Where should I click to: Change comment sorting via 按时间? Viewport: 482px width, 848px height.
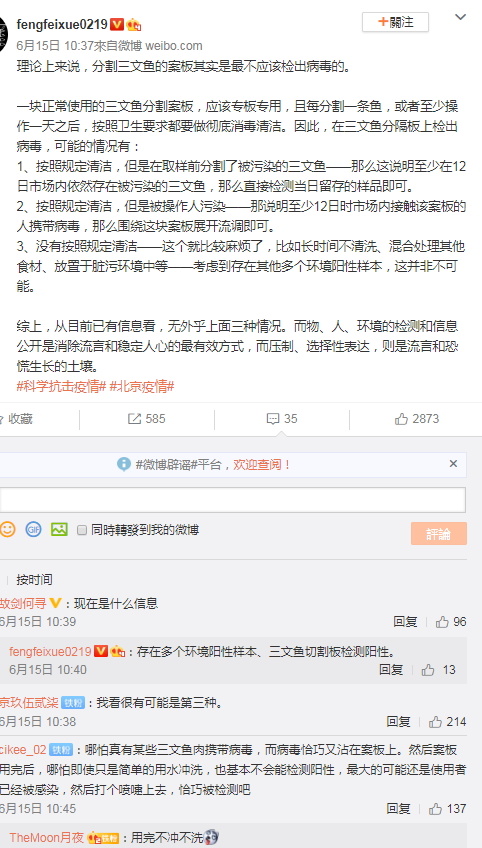point(34,580)
